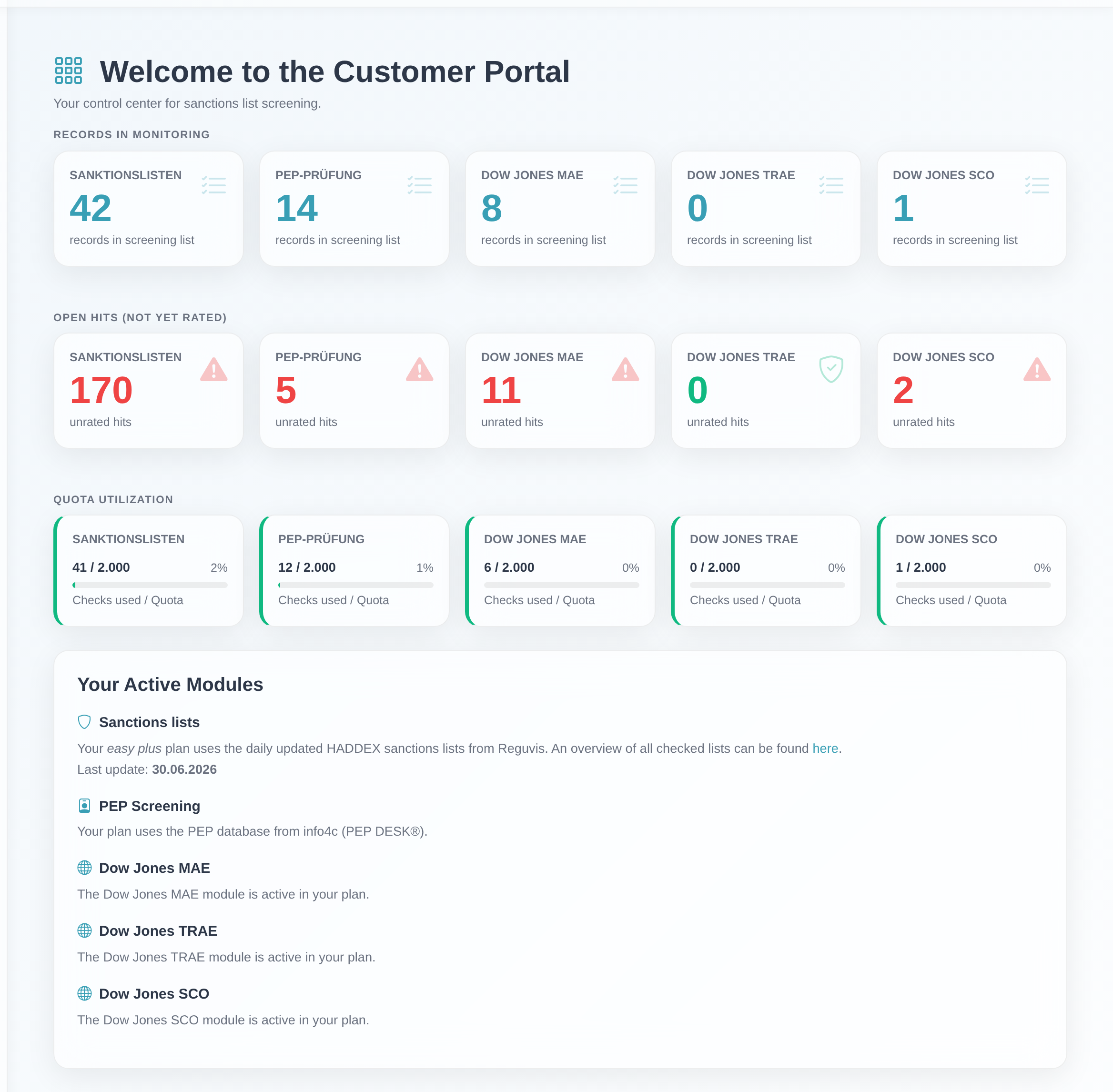
Task: Click the 'PEP Screening' module heading
Action: 150,806
